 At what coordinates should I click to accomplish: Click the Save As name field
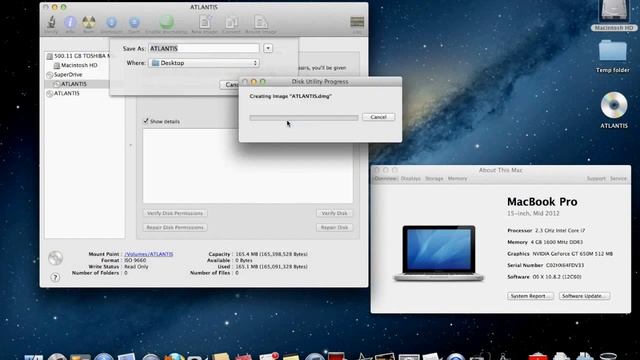pos(204,49)
